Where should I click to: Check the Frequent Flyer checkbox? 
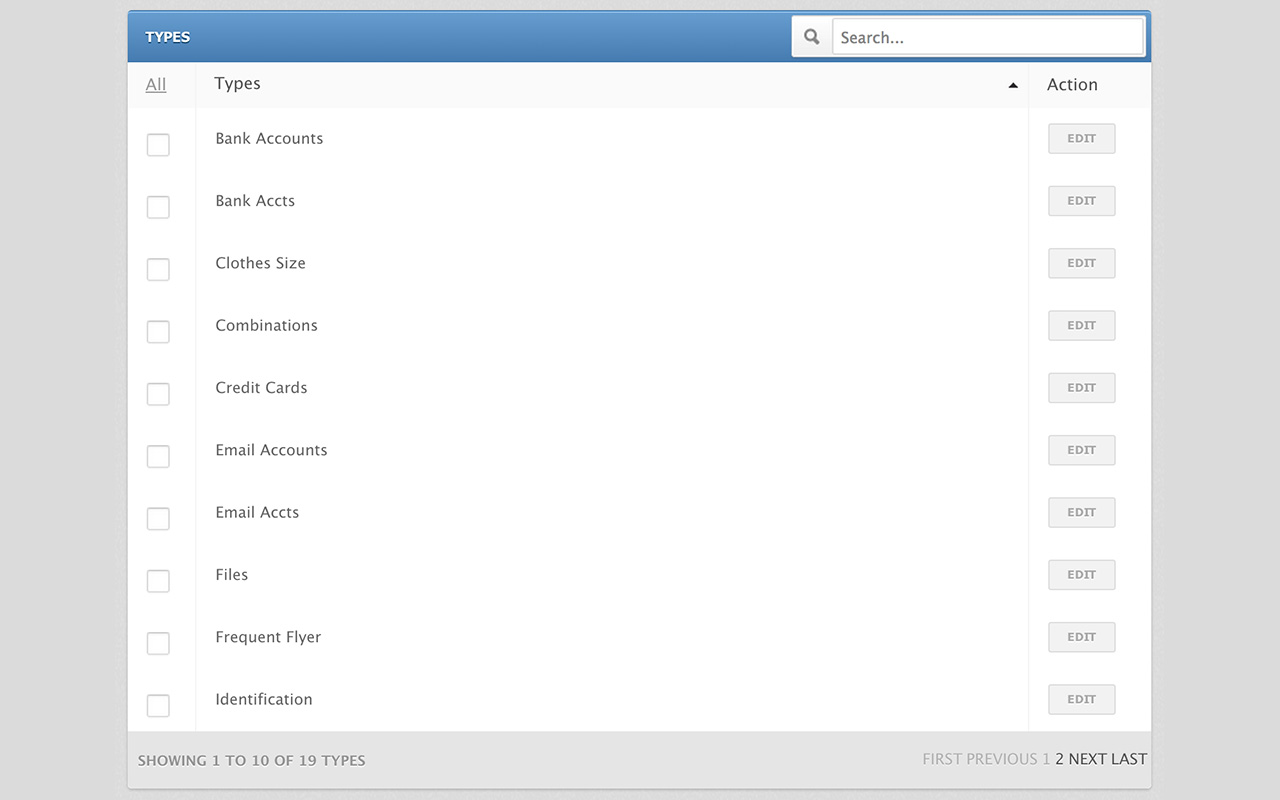(158, 643)
